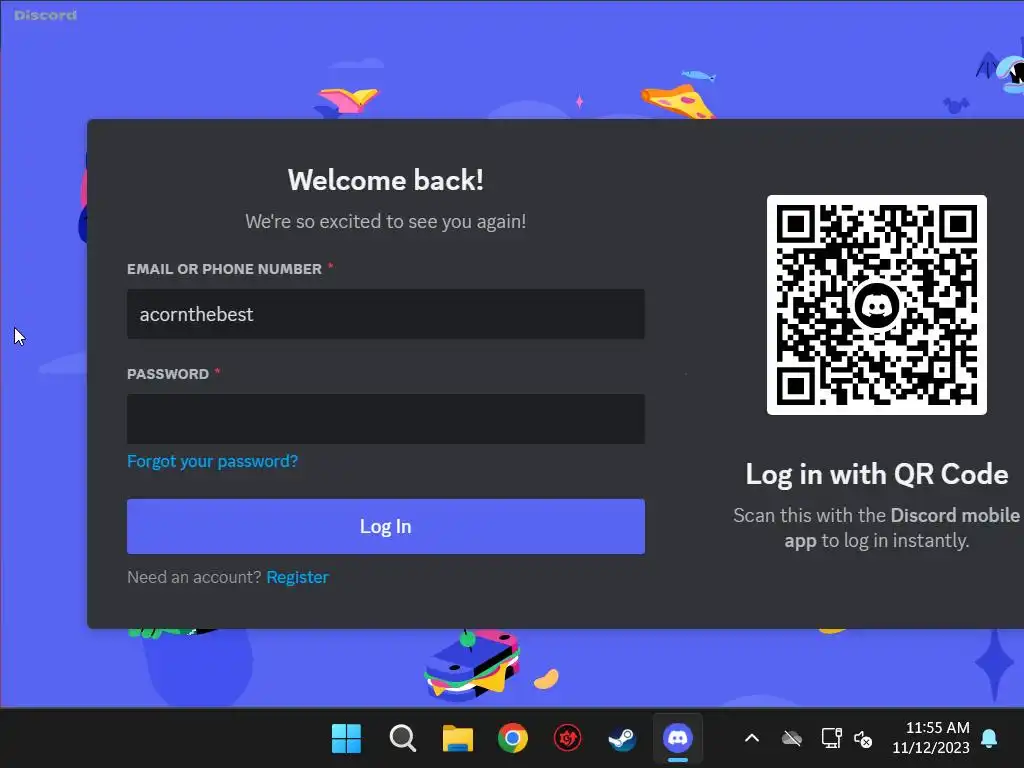Screen dimensions: 1024x768
Task: Click the 'PASSWORD' field label
Action: click(168, 374)
